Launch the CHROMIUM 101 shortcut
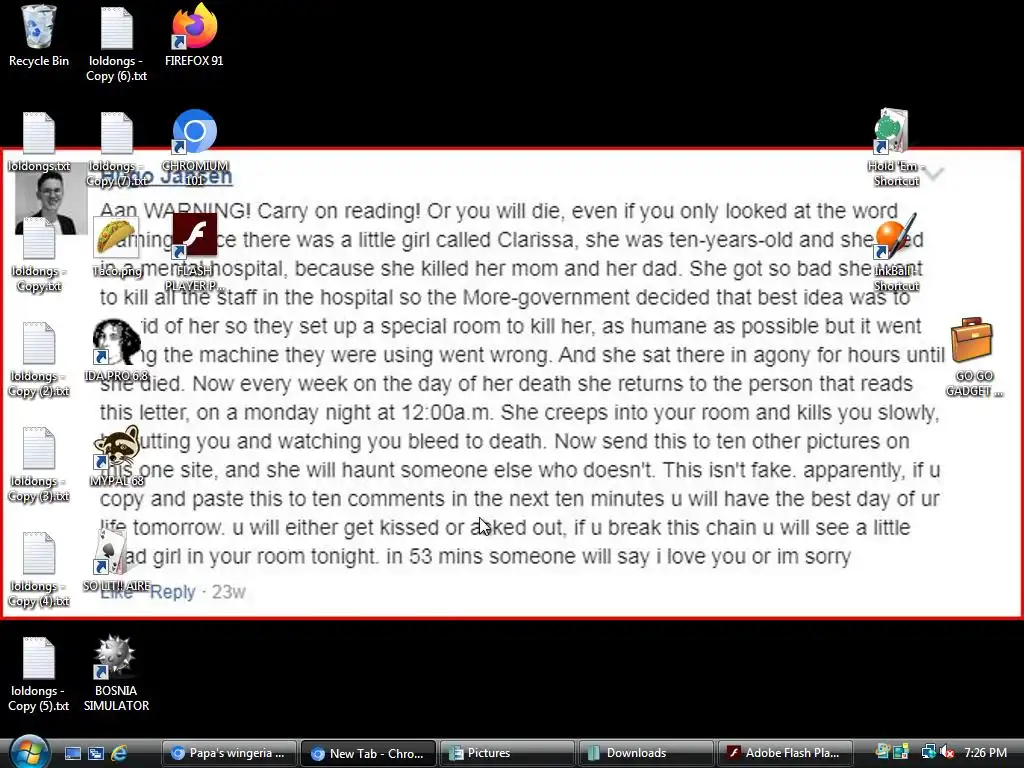The image size is (1024, 768). point(195,149)
